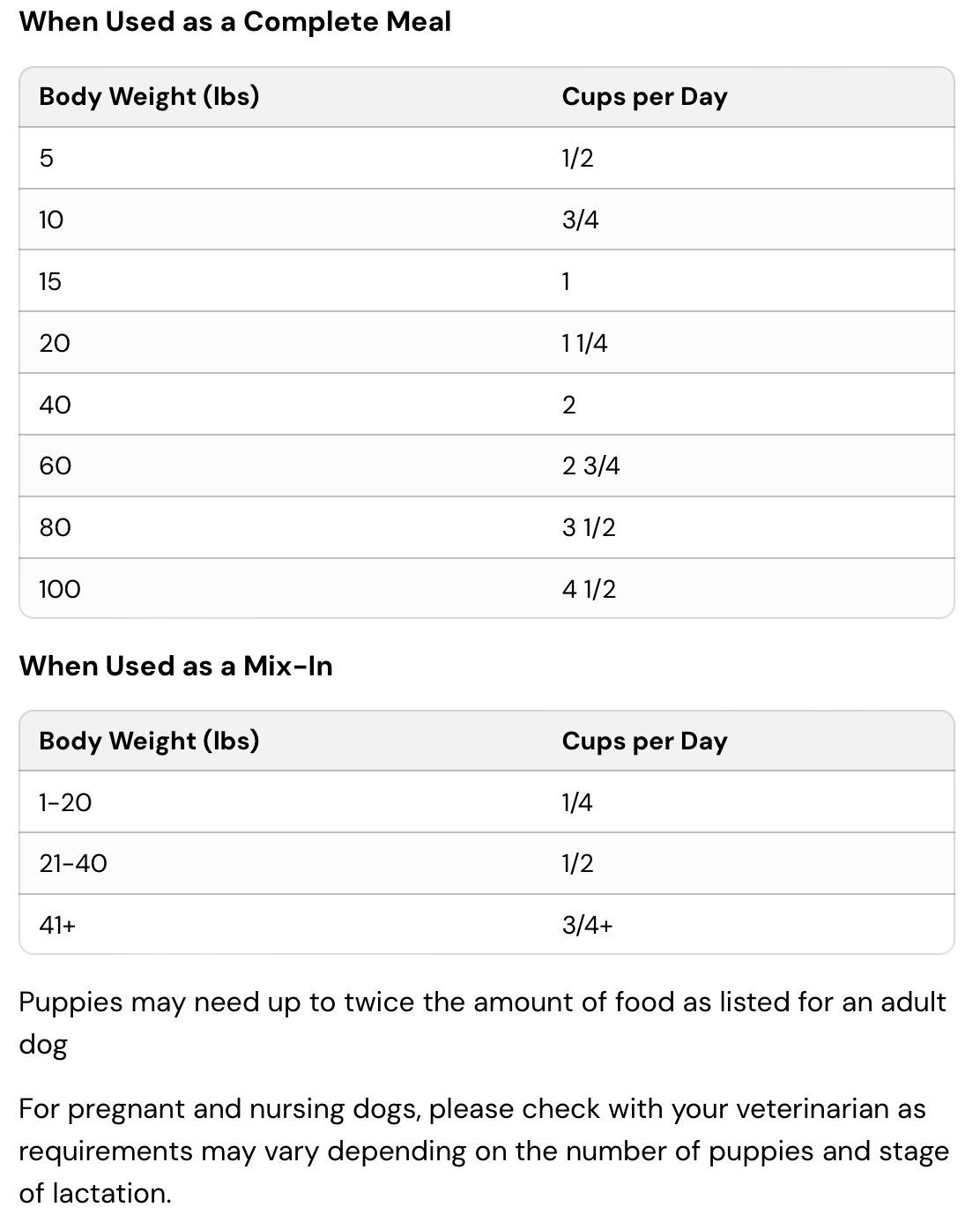The image size is (980, 1222).
Task: Click the "When Used as a Mix-In" heading
Action: pyautogui.click(x=175, y=666)
